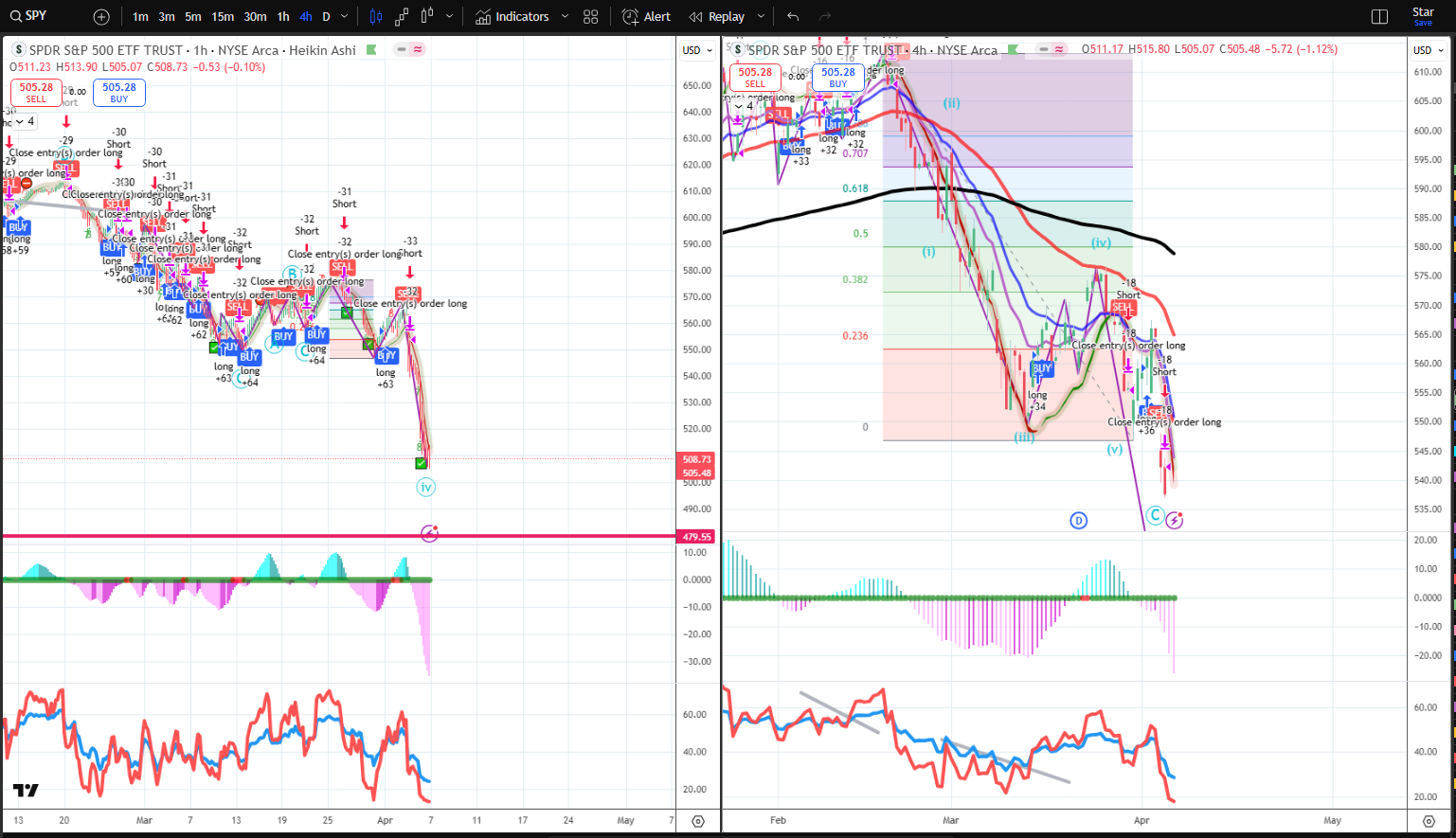
Task: Open the Indicators dialog
Action: [x=512, y=17]
